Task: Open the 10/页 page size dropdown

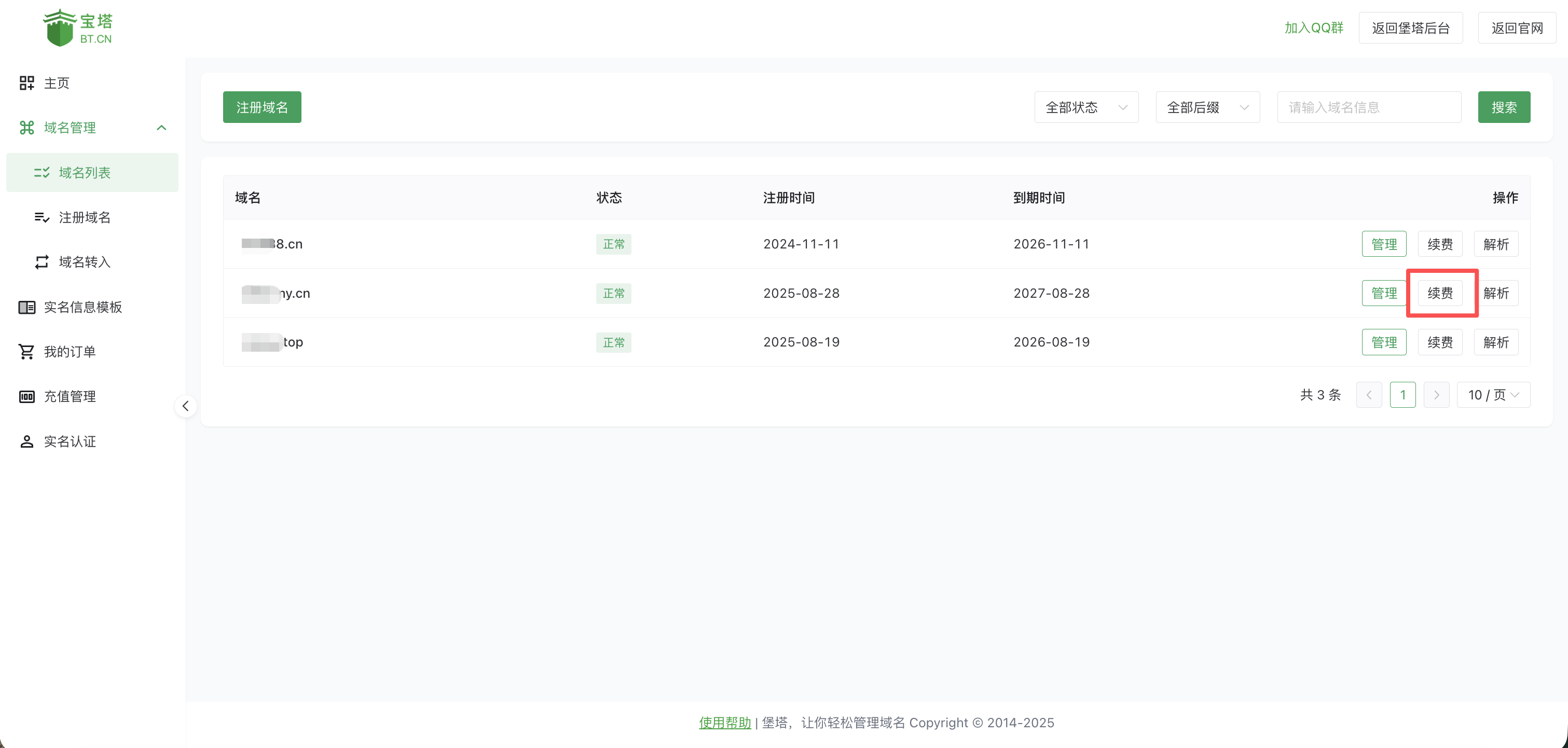Action: (x=1493, y=394)
